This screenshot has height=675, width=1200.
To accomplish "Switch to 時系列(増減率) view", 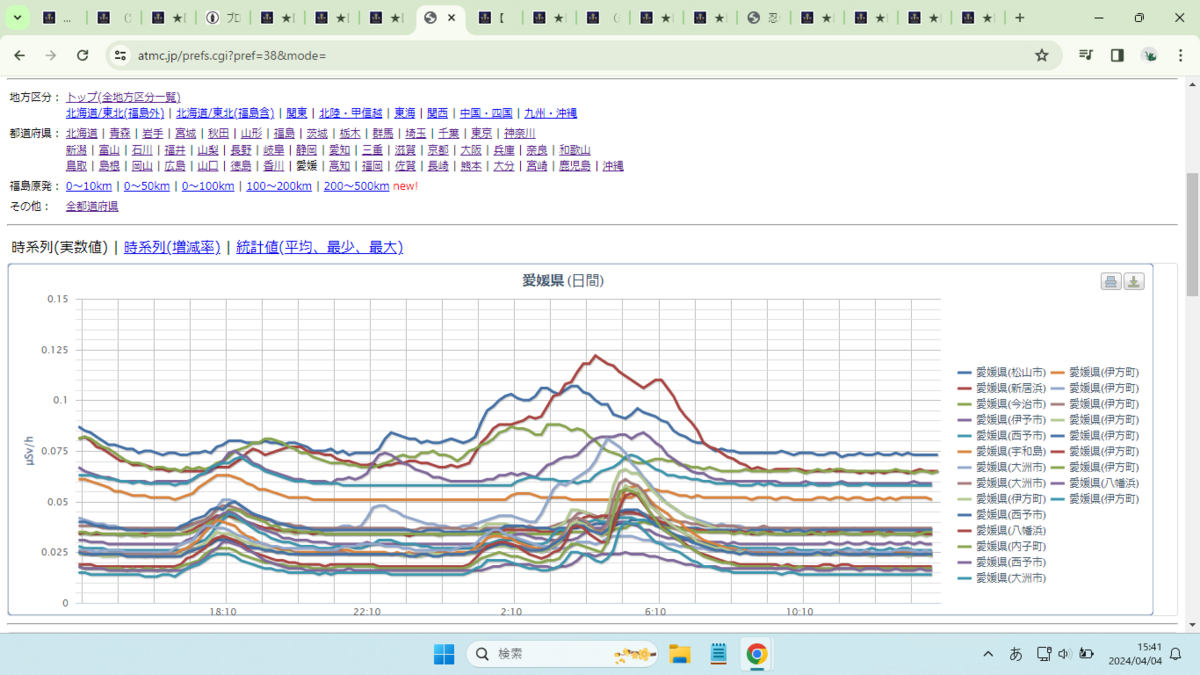I will 172,247.
